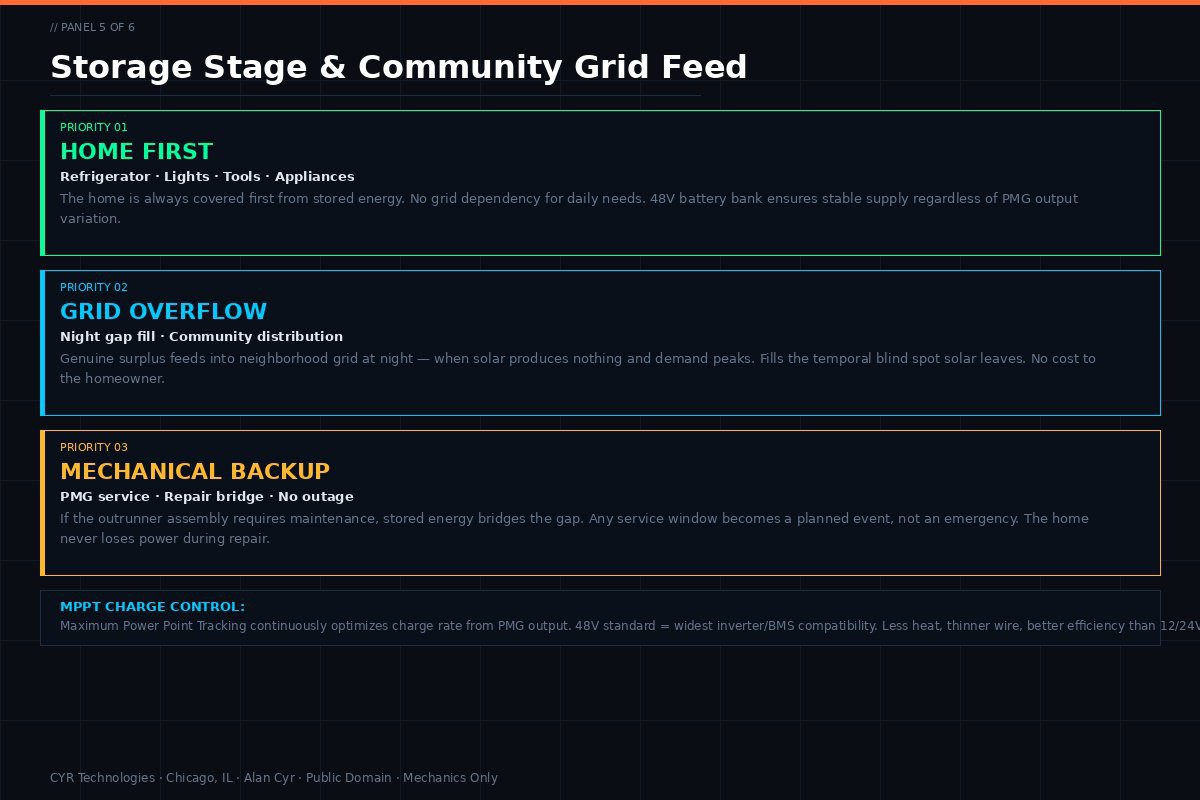Click the "MPPT CHARGE CONTROL:" heading
Screen dimensions: 1200x800
pos(152,607)
